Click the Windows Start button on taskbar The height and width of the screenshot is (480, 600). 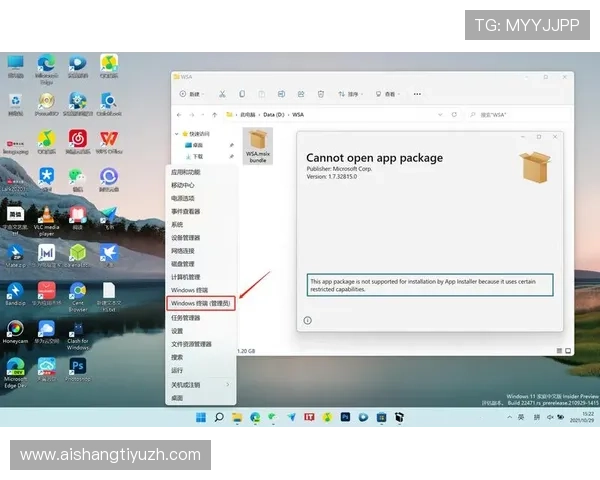(201, 416)
